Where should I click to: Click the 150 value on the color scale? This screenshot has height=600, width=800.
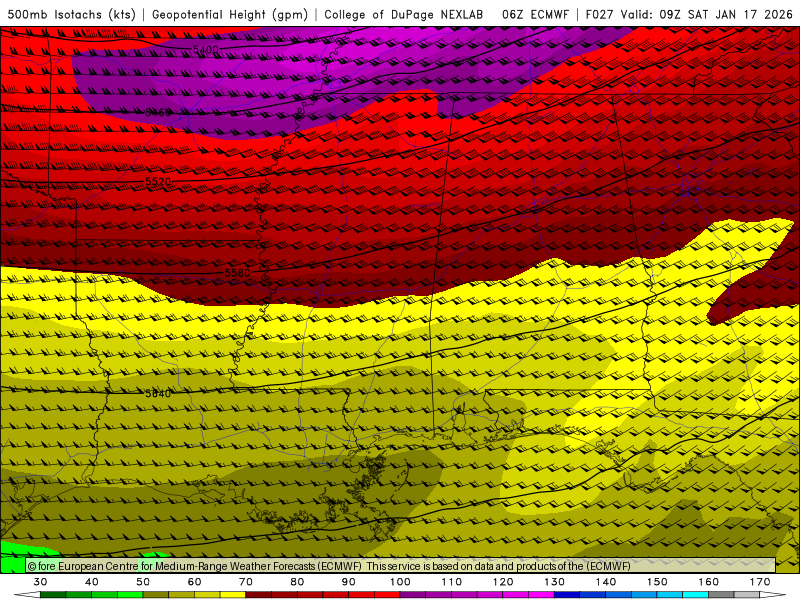point(657,582)
